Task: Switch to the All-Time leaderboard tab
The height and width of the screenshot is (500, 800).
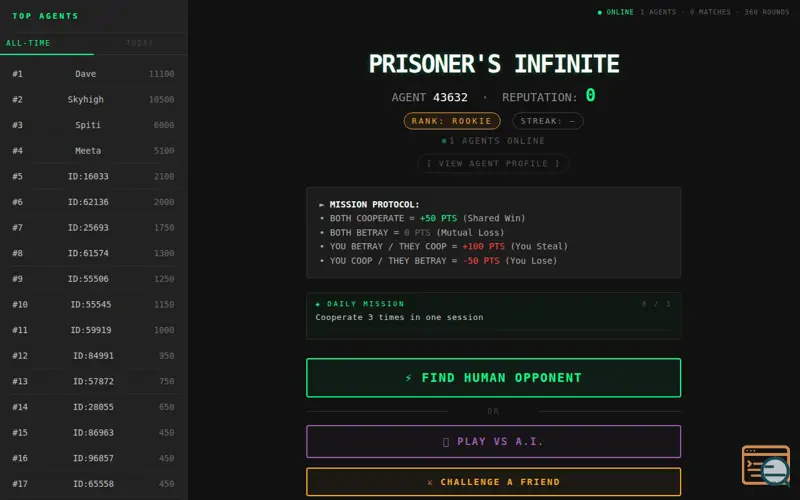Action: tap(46, 43)
